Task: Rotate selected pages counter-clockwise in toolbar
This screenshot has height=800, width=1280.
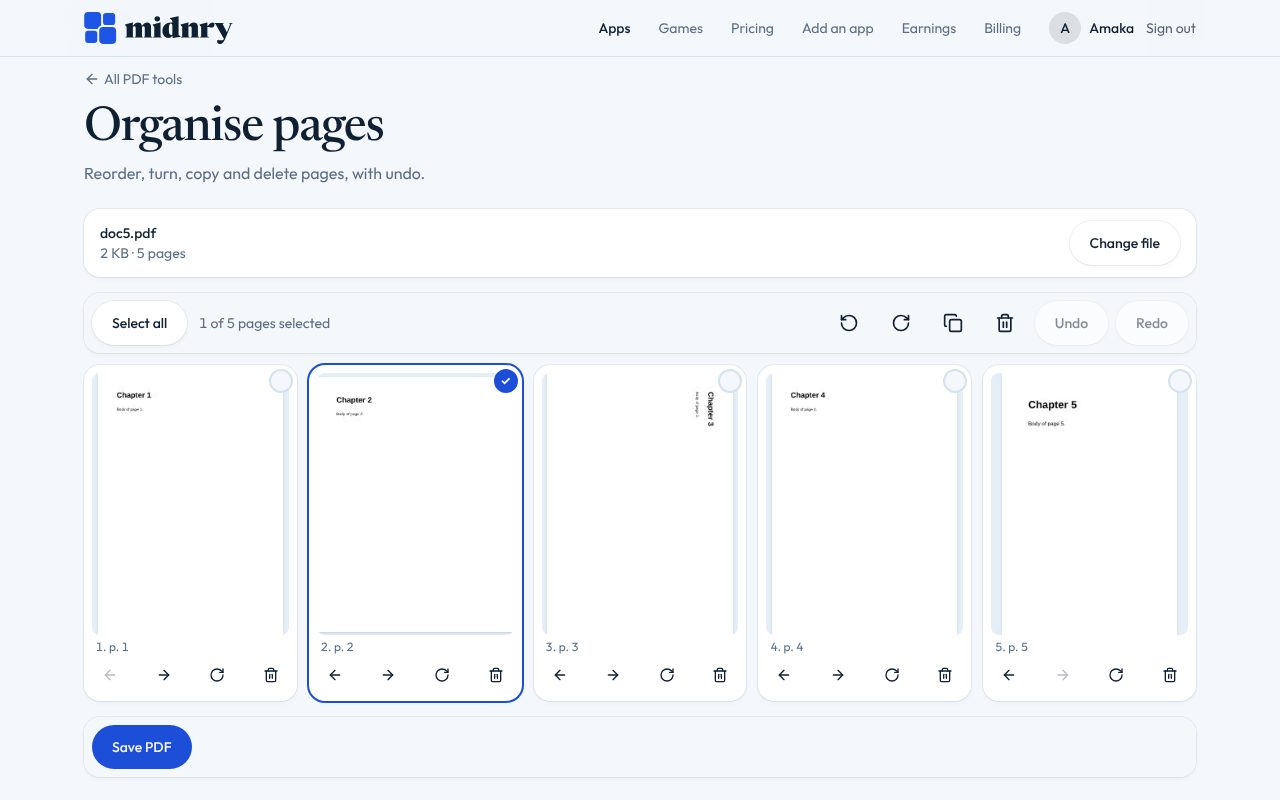Action: pos(849,323)
